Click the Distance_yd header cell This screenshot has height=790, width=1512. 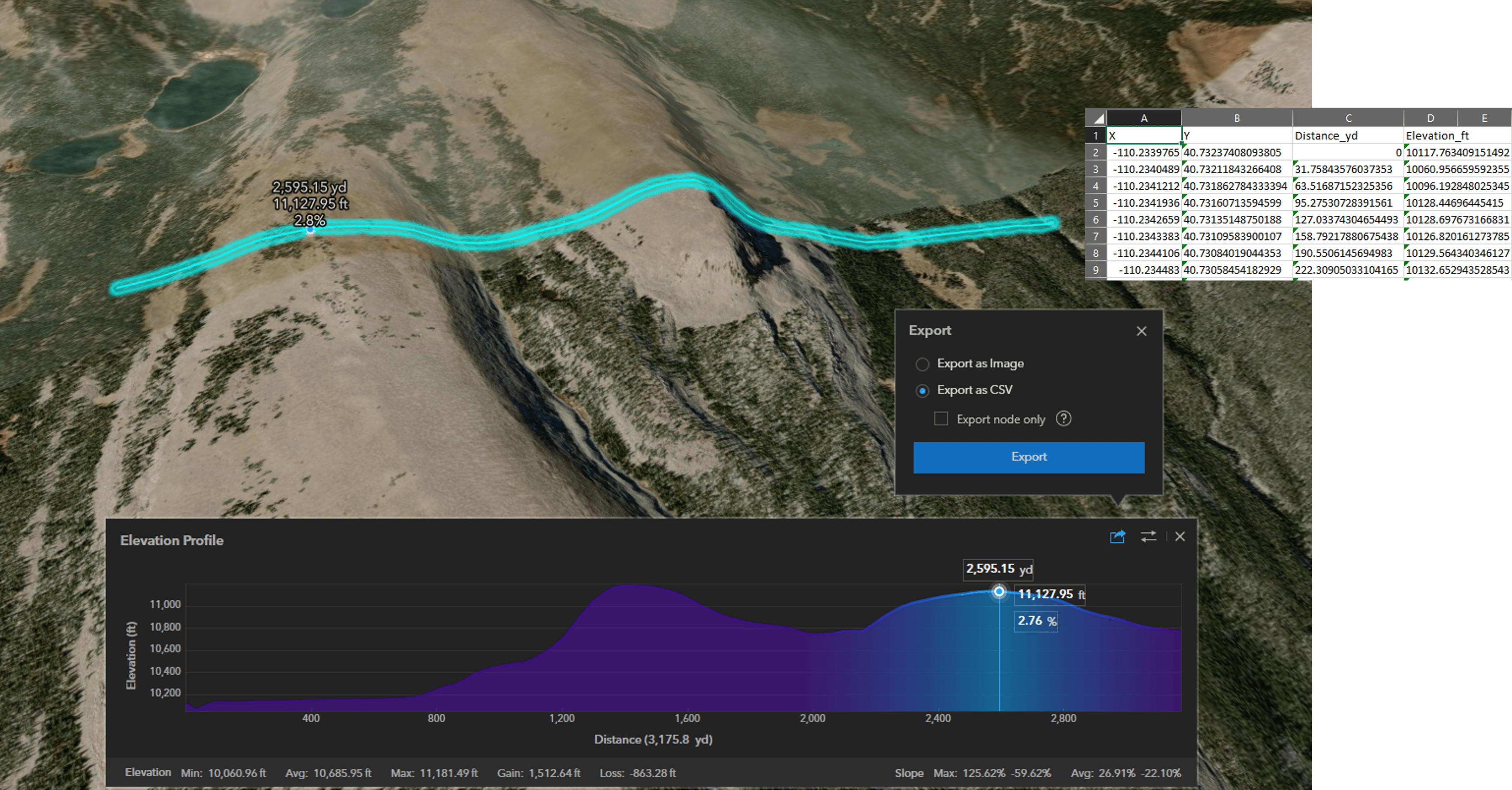[x=1348, y=136]
